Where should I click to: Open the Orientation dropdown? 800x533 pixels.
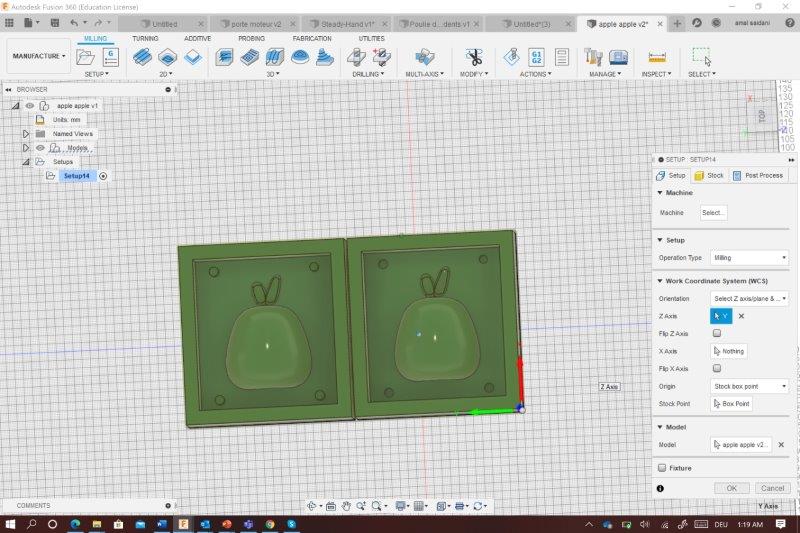[x=749, y=298]
